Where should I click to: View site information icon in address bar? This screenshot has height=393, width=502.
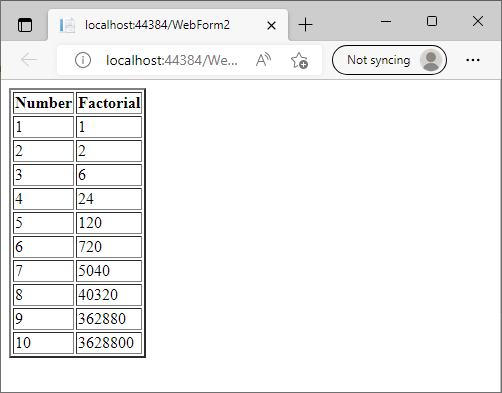pyautogui.click(x=83, y=60)
